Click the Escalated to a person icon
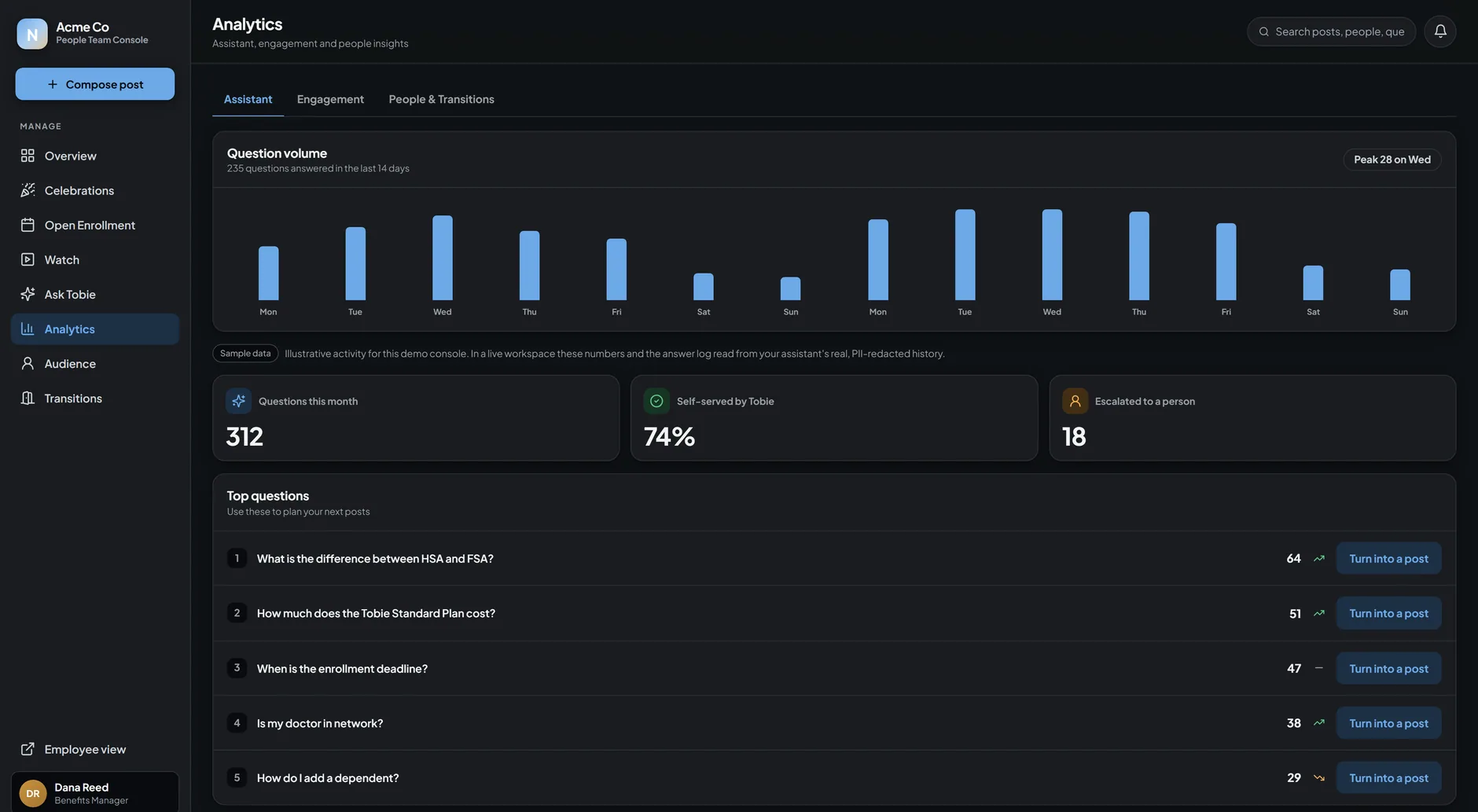Image resolution: width=1478 pixels, height=812 pixels. tap(1075, 401)
